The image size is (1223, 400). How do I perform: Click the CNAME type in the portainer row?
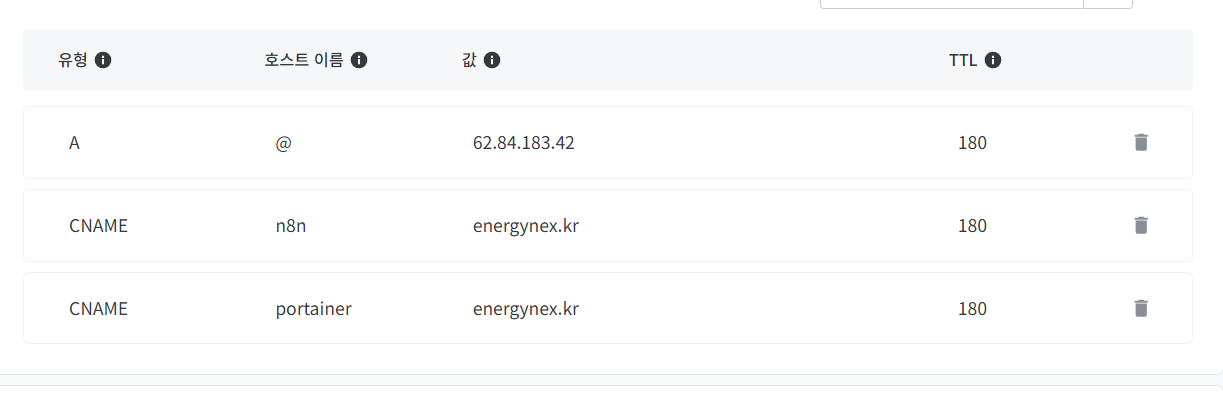(98, 309)
